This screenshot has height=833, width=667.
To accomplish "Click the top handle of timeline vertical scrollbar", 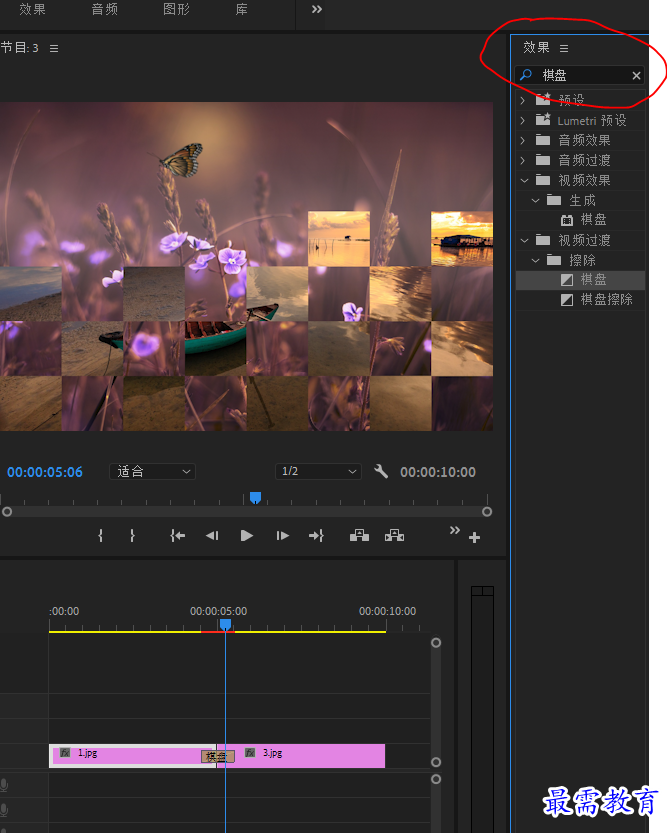I will click(436, 643).
